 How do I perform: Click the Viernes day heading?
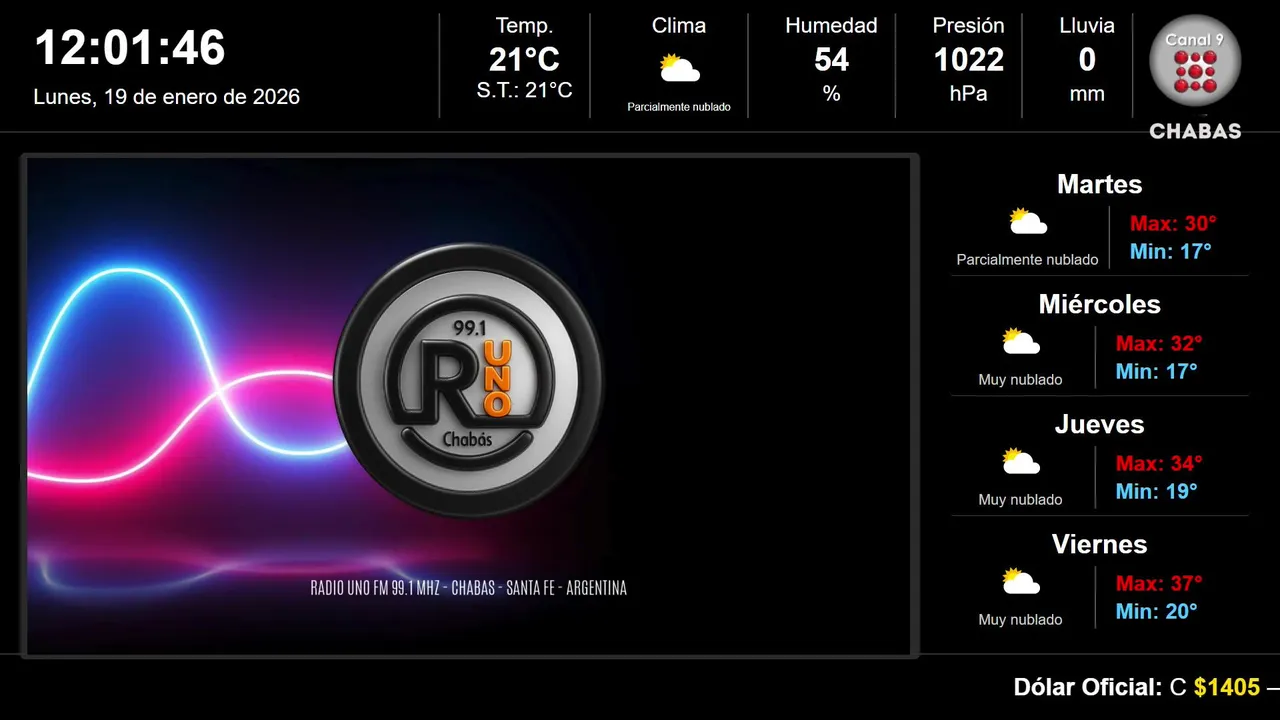[1099, 545]
